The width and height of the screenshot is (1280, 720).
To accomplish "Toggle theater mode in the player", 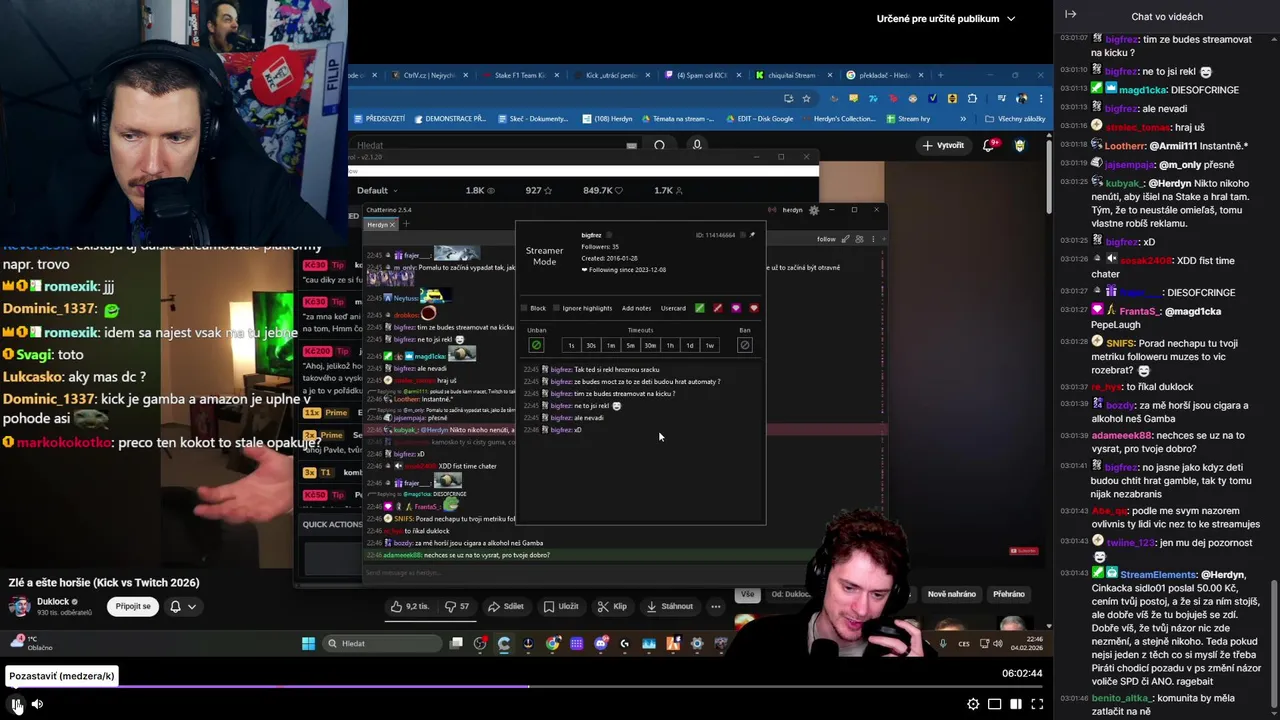I will [1016, 704].
